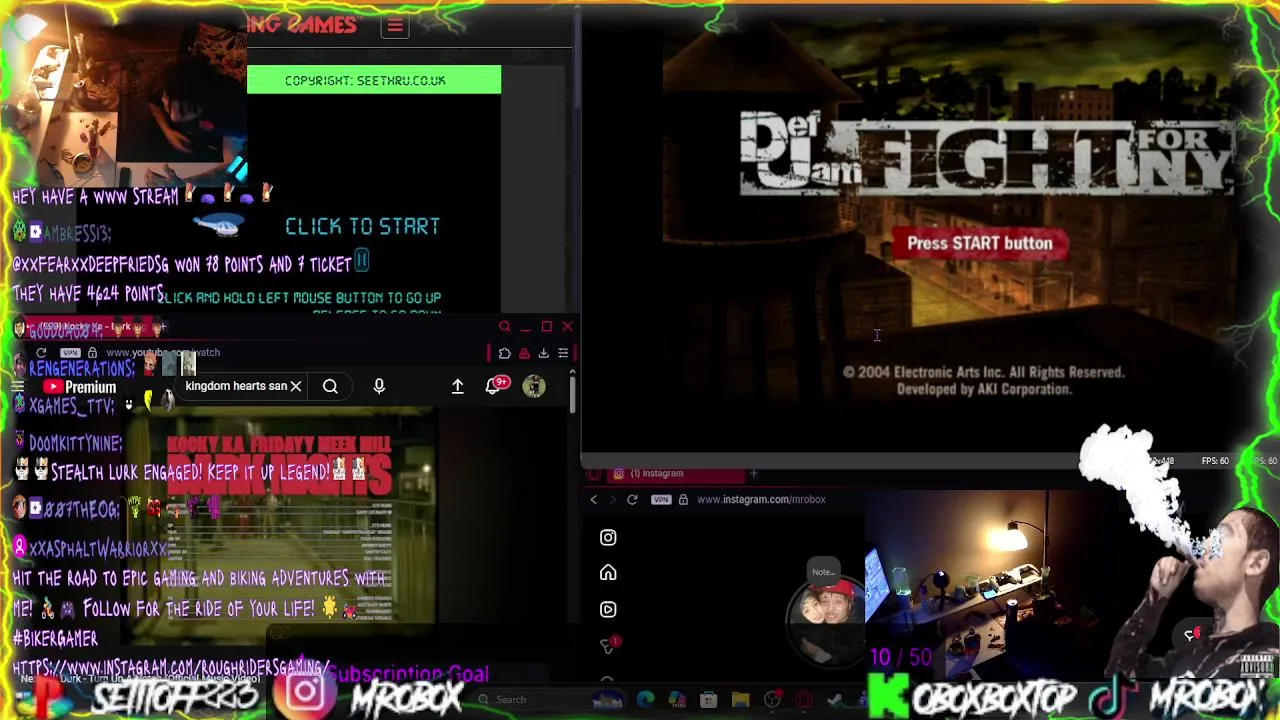Click the Press START button prompt in Def Jam
The image size is (1280, 720).
pyautogui.click(x=980, y=243)
